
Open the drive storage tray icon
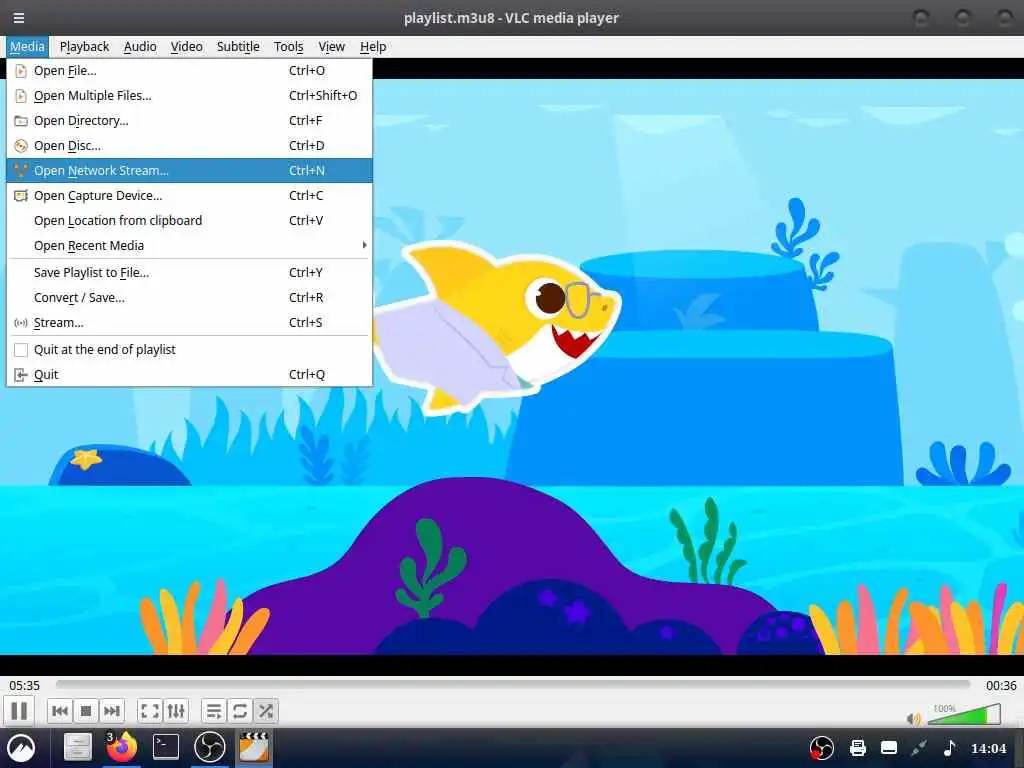(889, 748)
